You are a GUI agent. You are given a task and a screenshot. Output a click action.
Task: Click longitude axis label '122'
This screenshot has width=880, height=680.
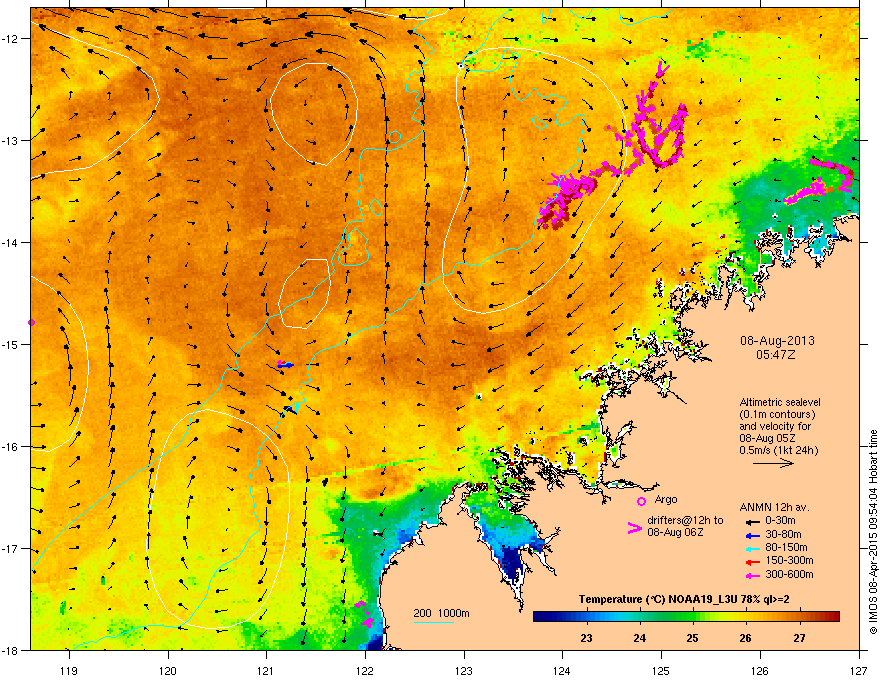[x=365, y=670]
